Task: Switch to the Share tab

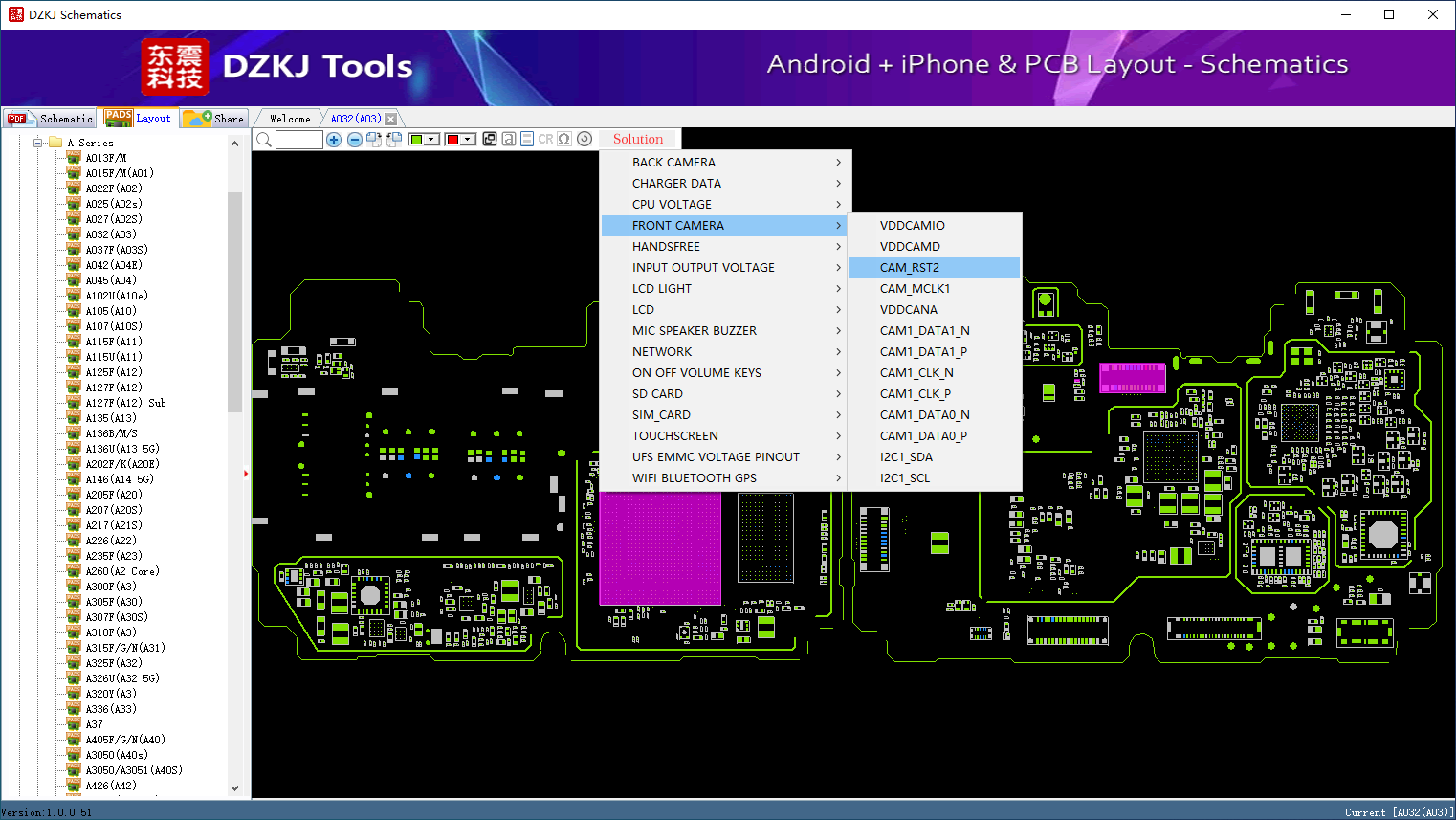Action: tap(214, 119)
